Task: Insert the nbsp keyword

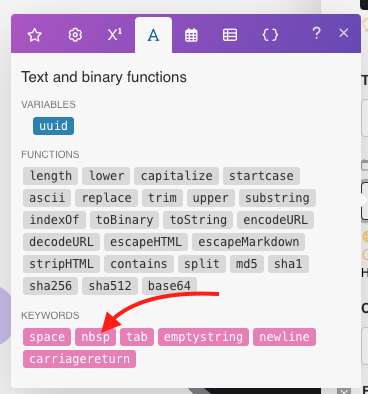Action: coord(95,337)
